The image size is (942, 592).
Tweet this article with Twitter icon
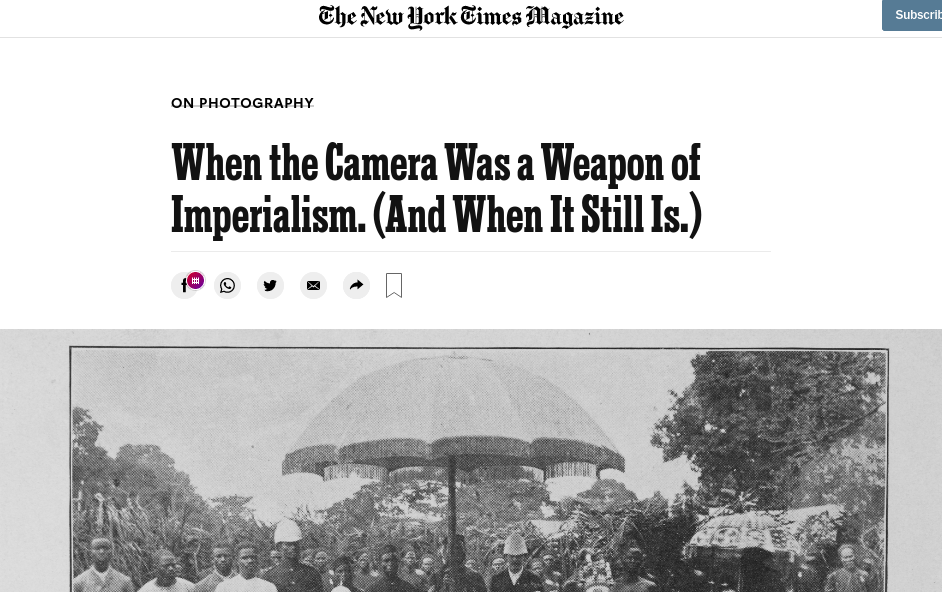coord(270,285)
